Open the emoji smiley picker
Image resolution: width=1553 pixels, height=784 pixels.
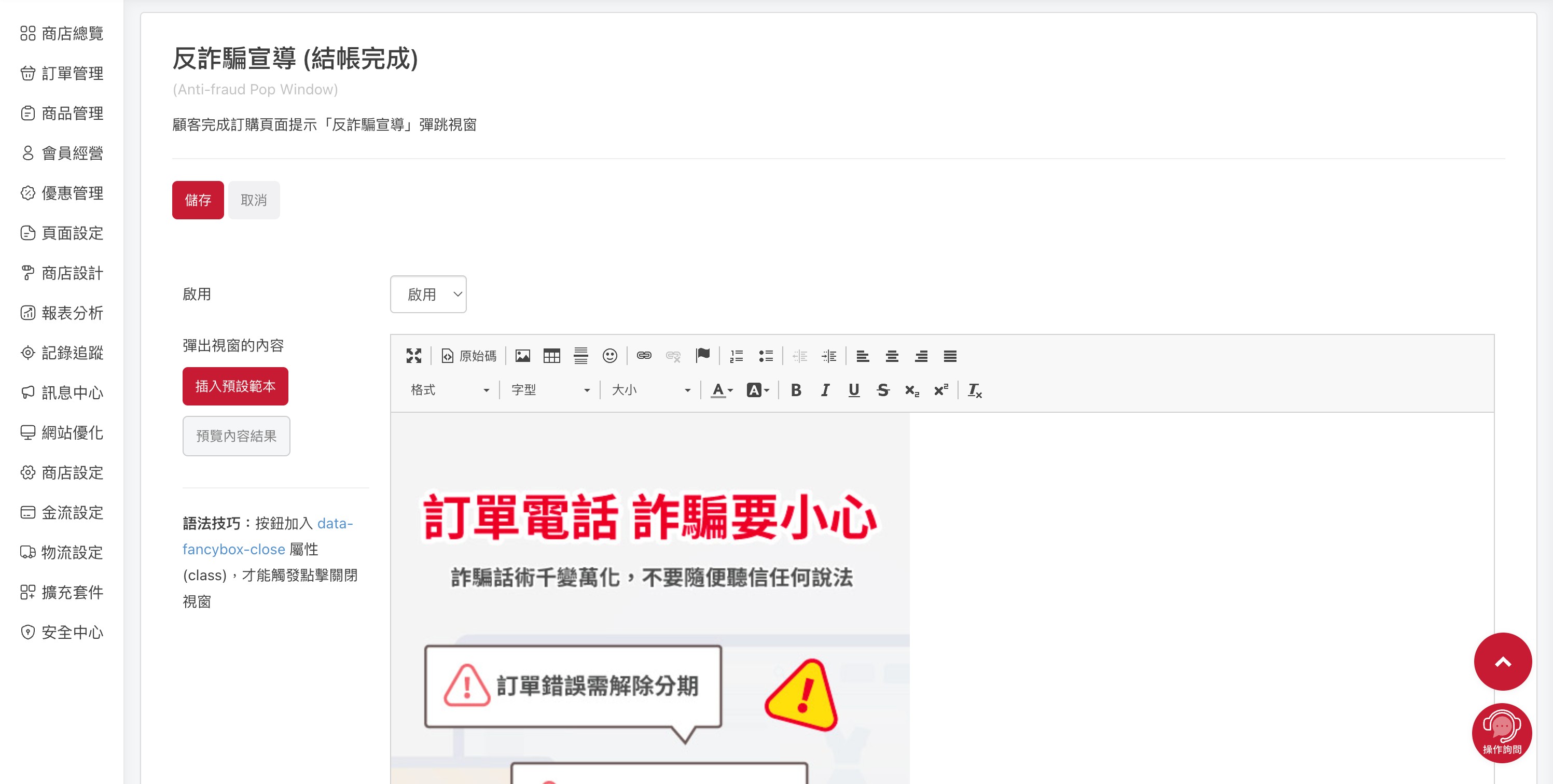609,356
